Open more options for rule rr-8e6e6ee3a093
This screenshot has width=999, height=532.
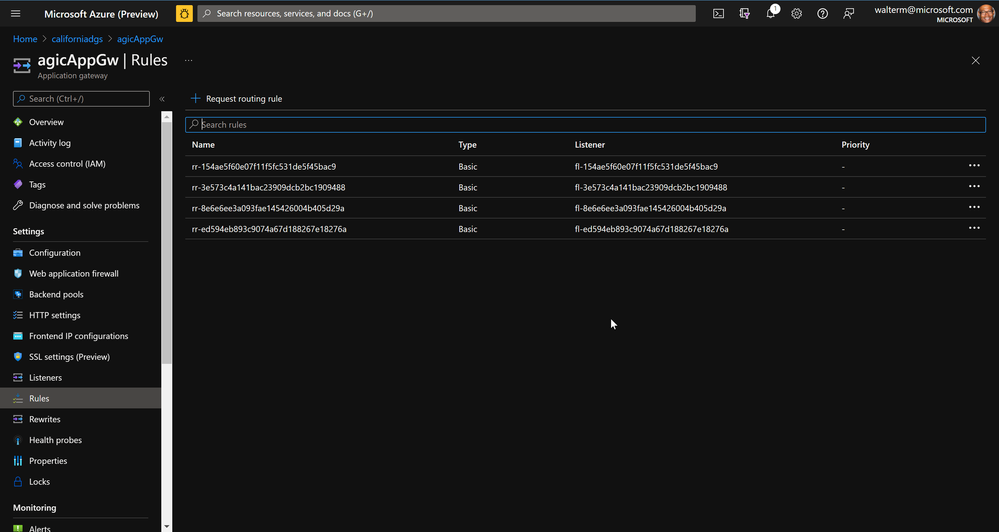[x=974, y=207]
